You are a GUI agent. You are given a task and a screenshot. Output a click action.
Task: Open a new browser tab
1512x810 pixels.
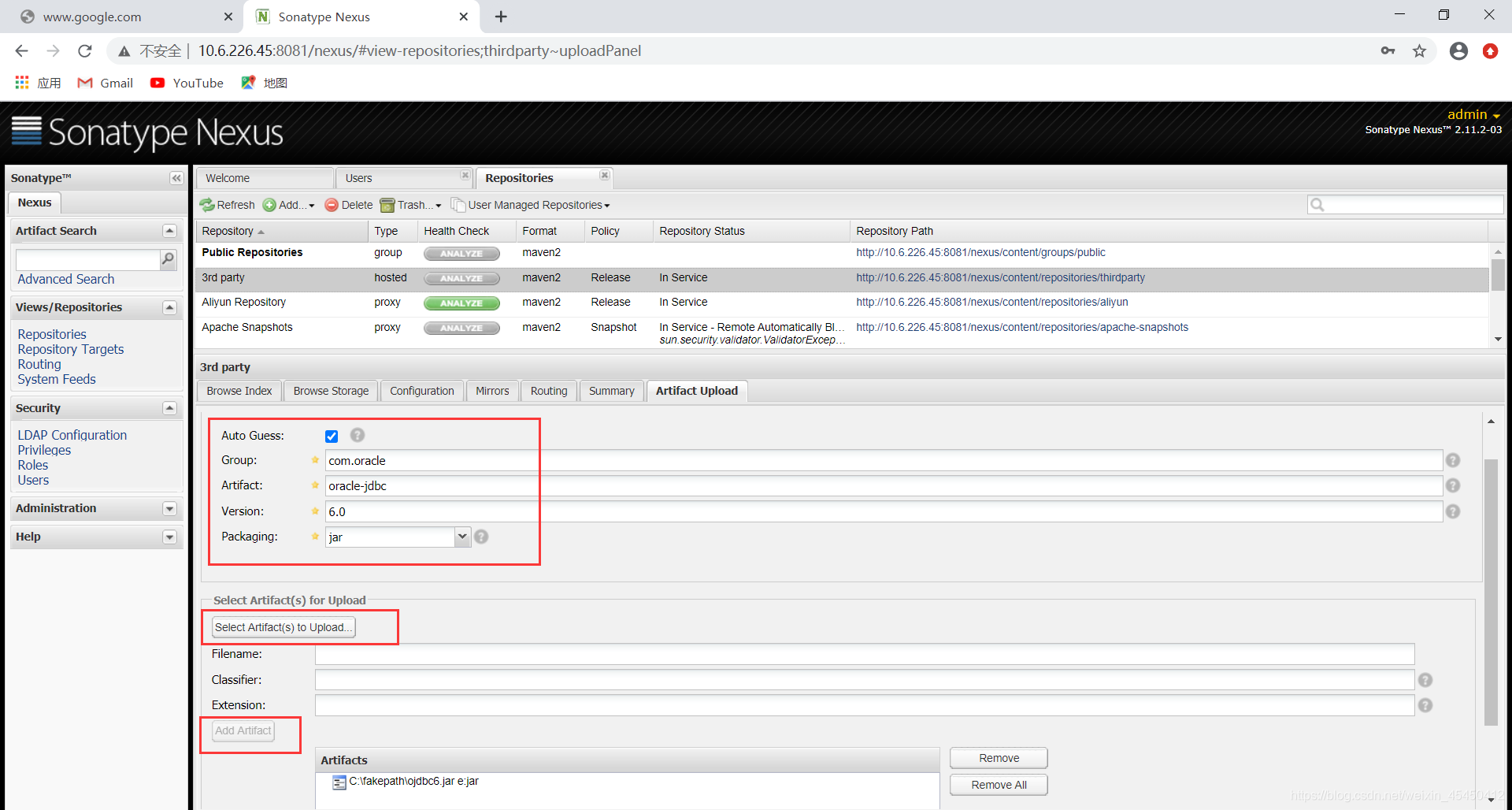pos(501,17)
